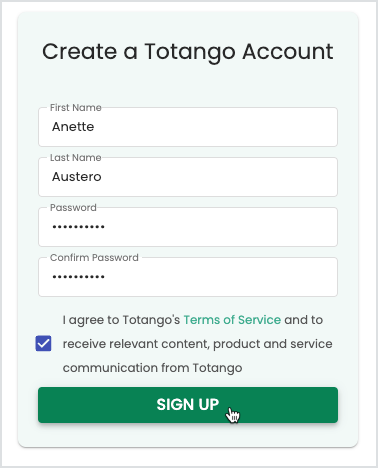Click the Create a Totango Account heading

click(x=188, y=52)
